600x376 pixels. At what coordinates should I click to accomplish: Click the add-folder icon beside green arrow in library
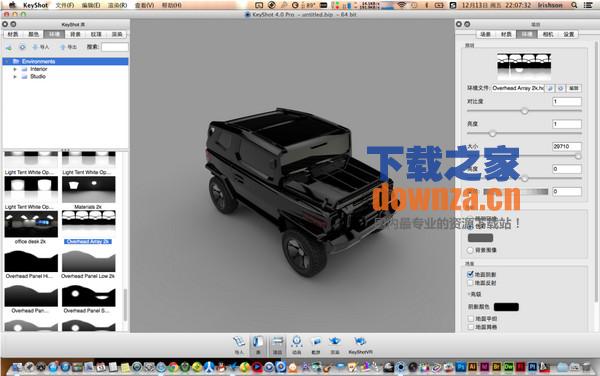click(22, 47)
